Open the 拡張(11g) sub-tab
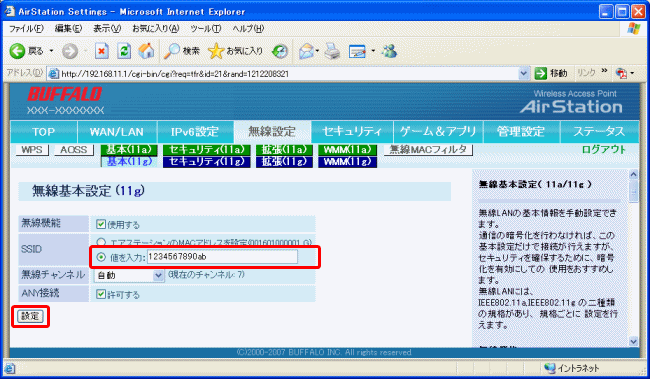Screen dimensions: 650x379 (x=284, y=162)
